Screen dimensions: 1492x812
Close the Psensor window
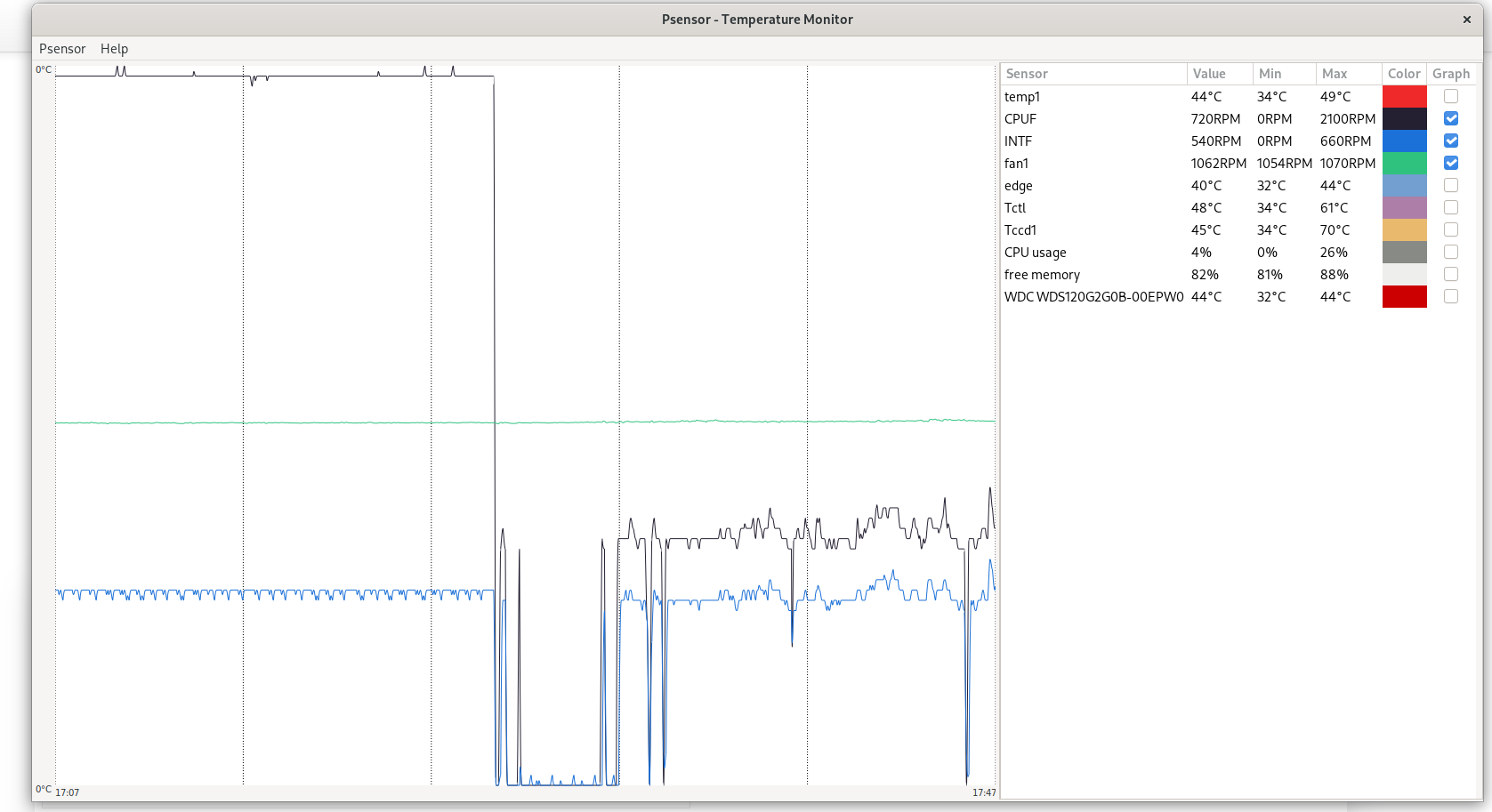coord(1467,20)
